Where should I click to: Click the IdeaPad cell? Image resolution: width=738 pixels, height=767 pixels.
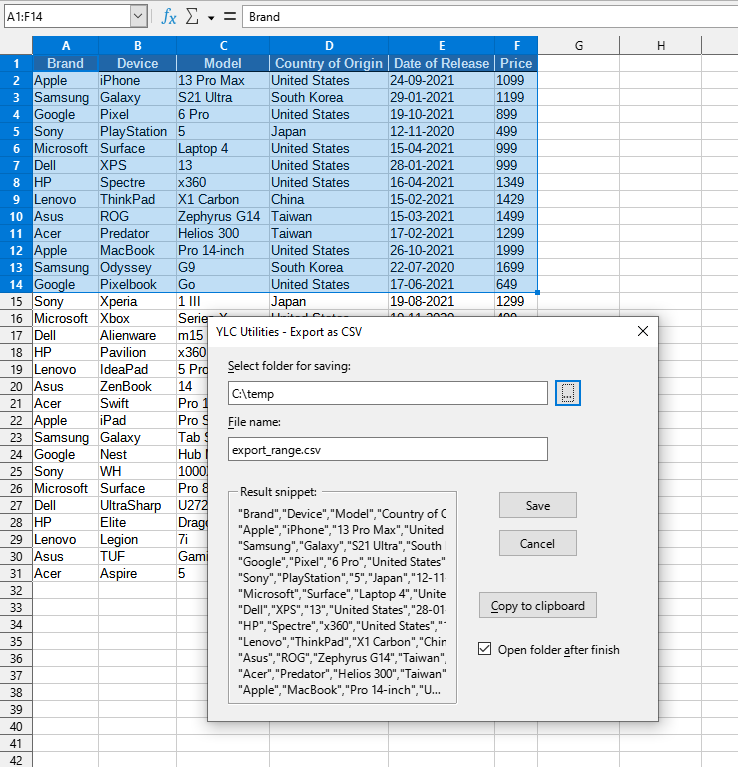[137, 369]
